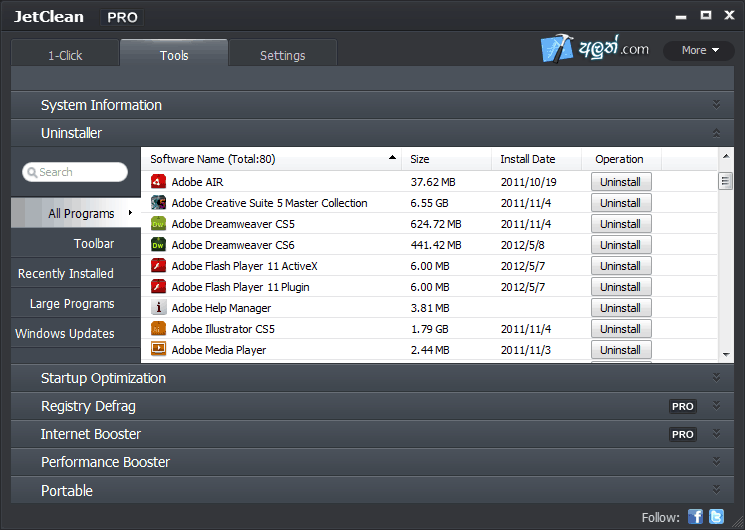Viewport: 745px width, 530px height.
Task: Click the Adobe Help Manager info icon
Action: pyautogui.click(x=158, y=307)
